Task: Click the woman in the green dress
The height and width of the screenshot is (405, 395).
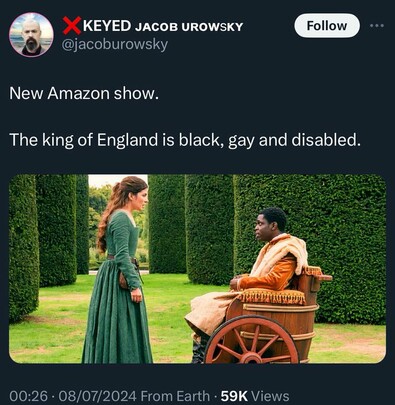Action: point(118,269)
